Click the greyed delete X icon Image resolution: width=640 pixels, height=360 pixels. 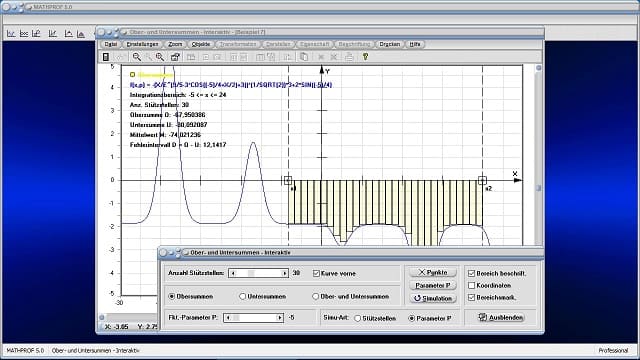coord(321,57)
